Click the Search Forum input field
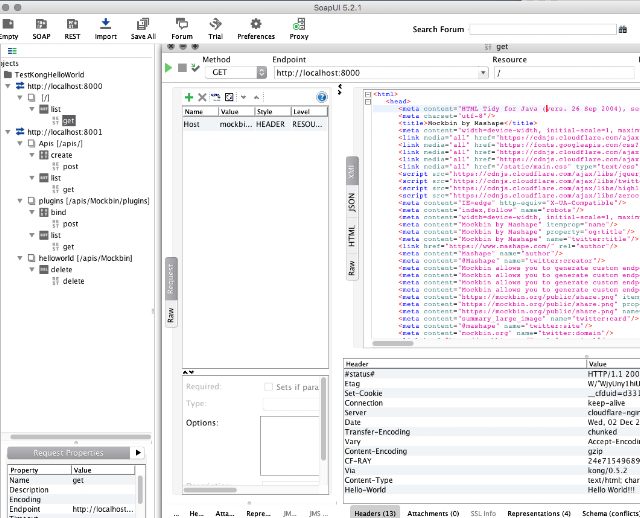This screenshot has width=640, height=518. tap(543, 29)
